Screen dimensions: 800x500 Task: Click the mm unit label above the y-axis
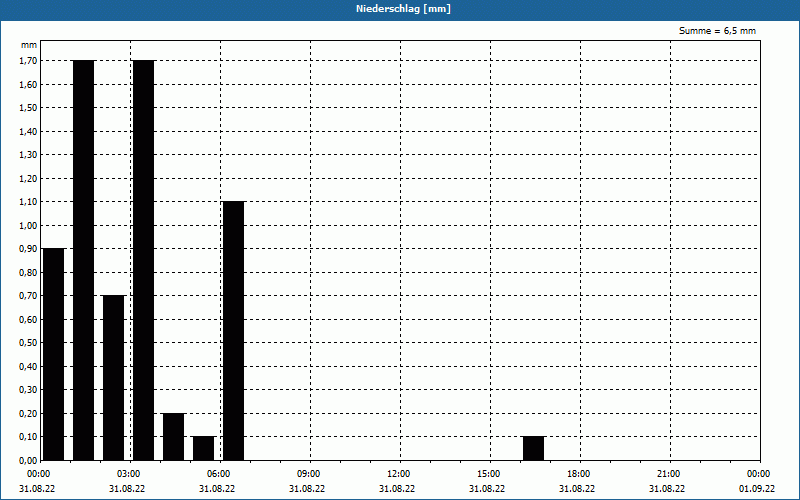[x=29, y=45]
